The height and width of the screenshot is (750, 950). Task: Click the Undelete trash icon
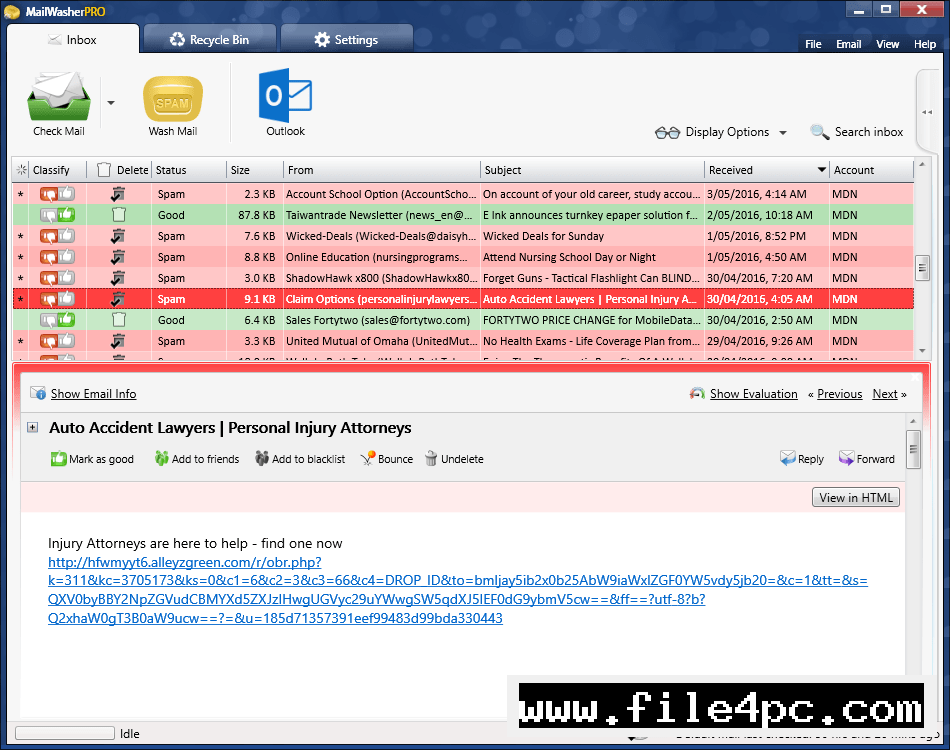(431, 459)
